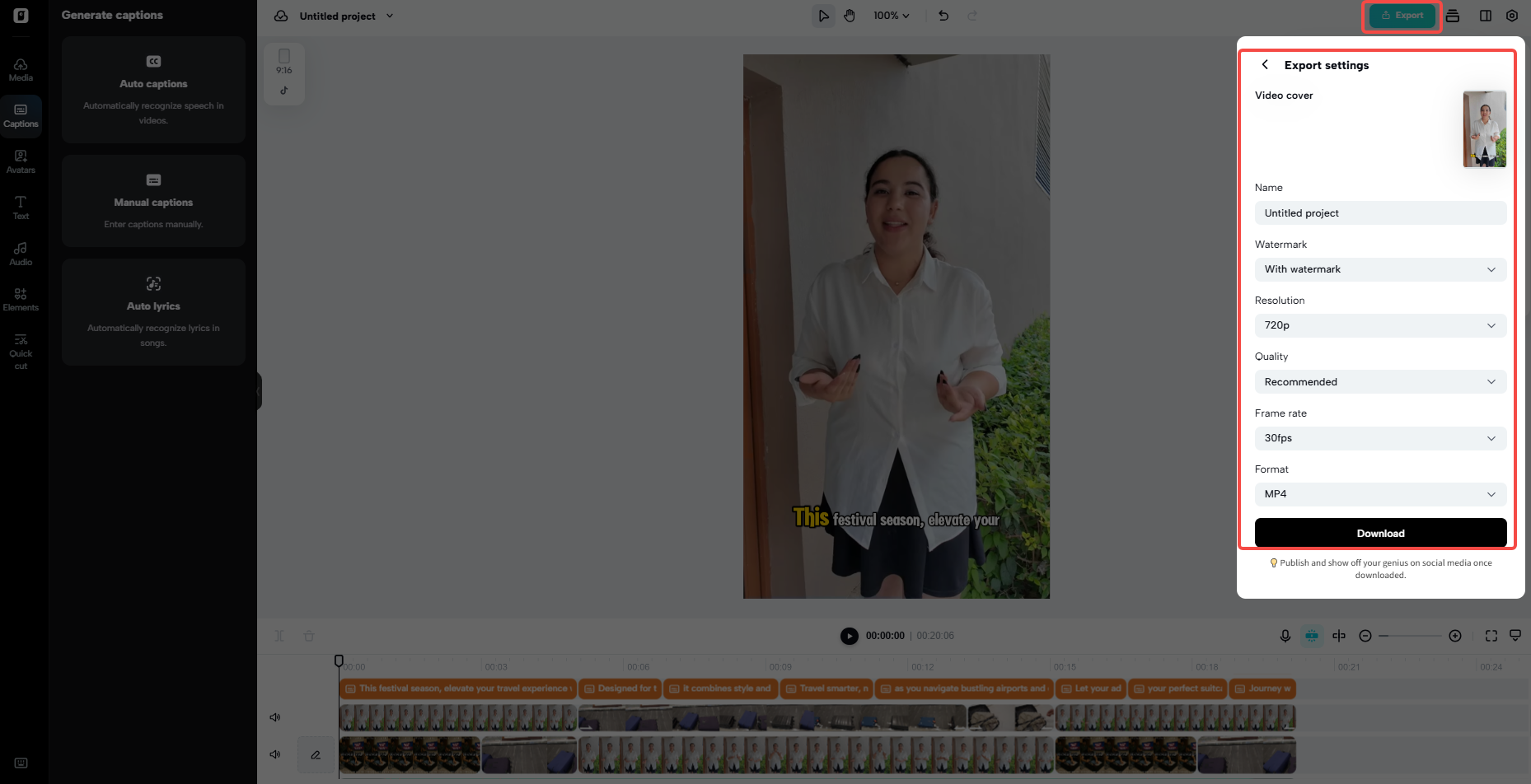The image size is (1531, 784).
Task: Open the Quality Recommended dropdown
Action: (1380, 382)
